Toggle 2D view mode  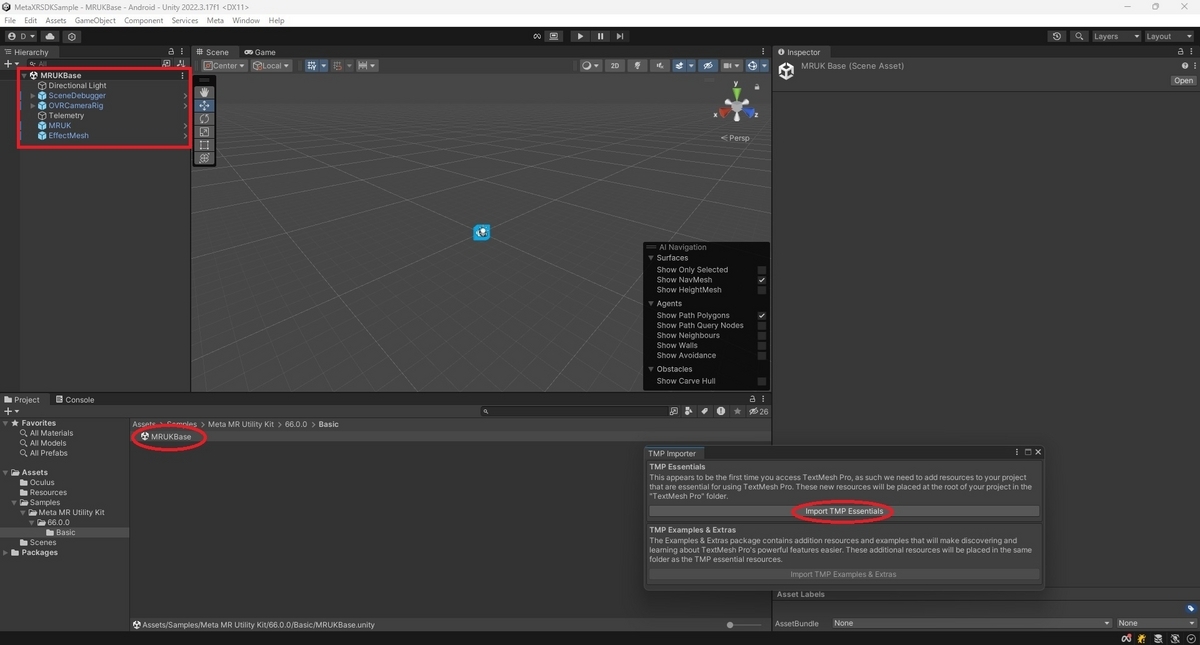click(x=615, y=66)
